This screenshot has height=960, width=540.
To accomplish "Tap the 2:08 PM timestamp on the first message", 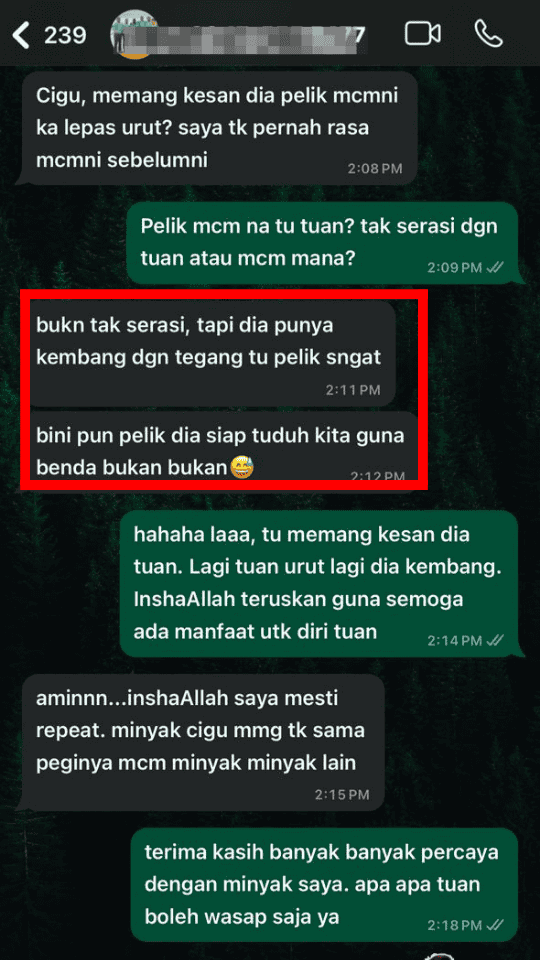I will pyautogui.click(x=375, y=168).
